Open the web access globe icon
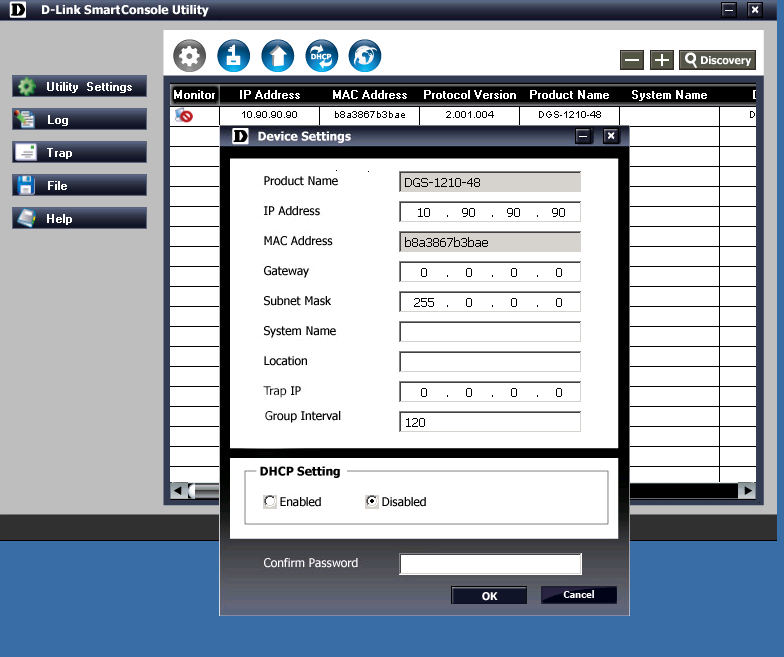 tap(364, 57)
